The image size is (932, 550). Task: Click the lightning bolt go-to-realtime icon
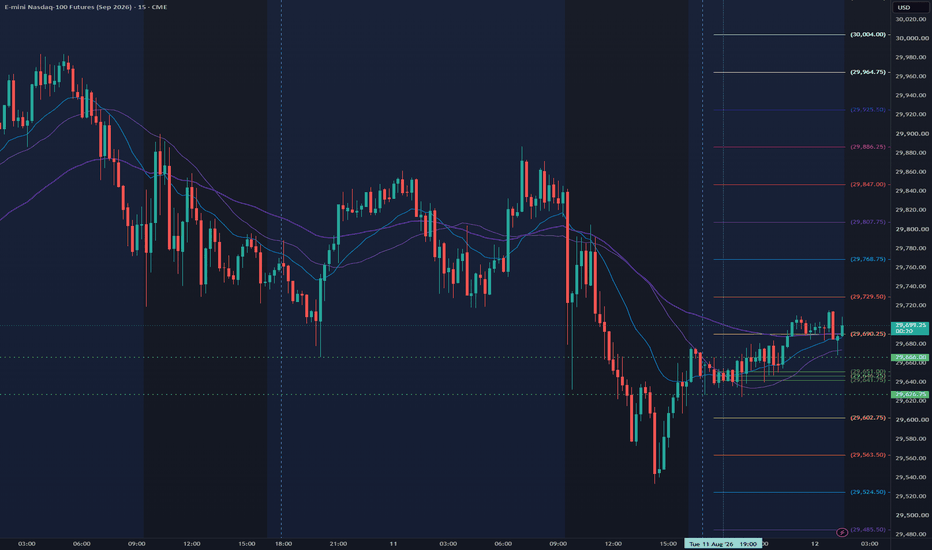click(x=842, y=532)
